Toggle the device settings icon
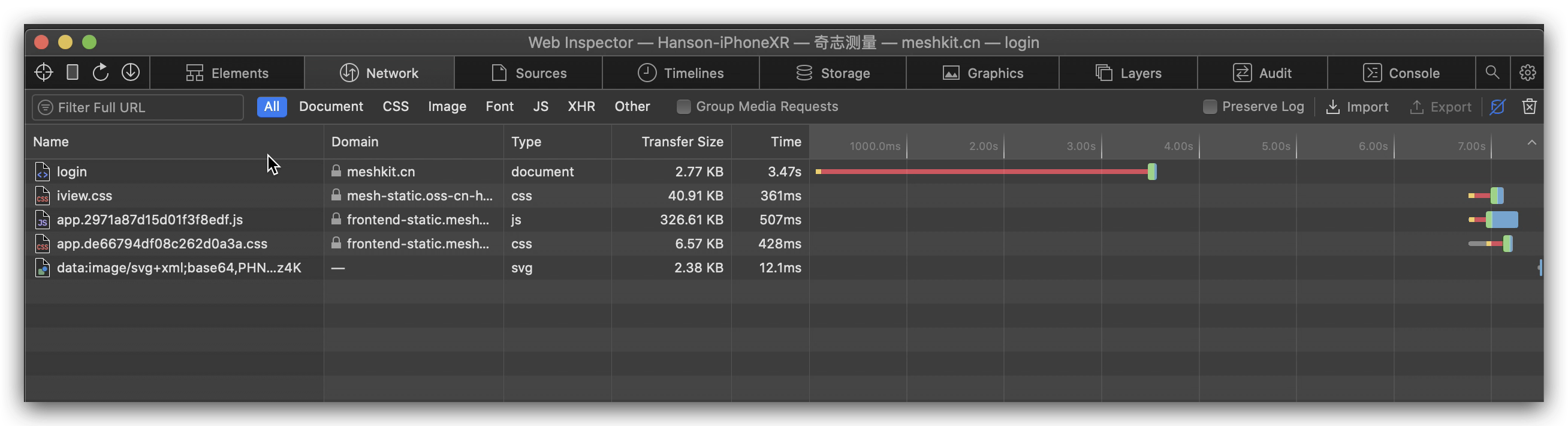Viewport: 1568px width, 426px height. (x=73, y=73)
